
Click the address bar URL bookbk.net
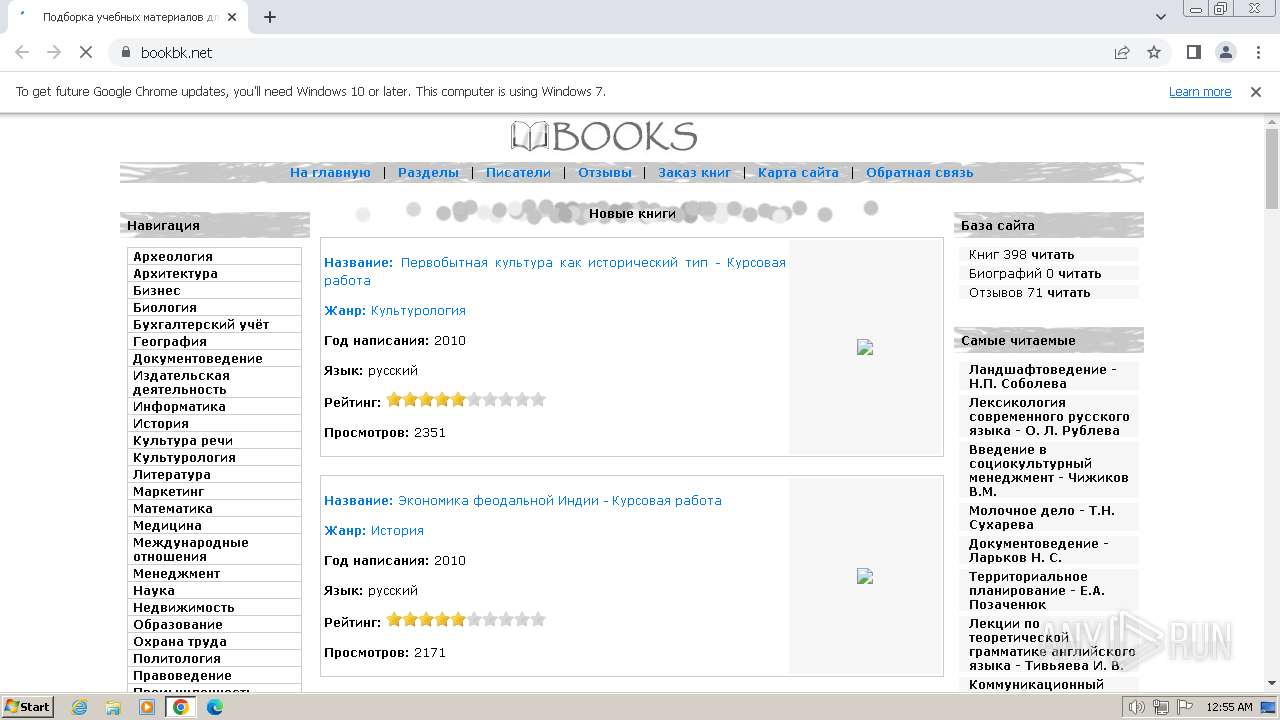click(x=177, y=52)
